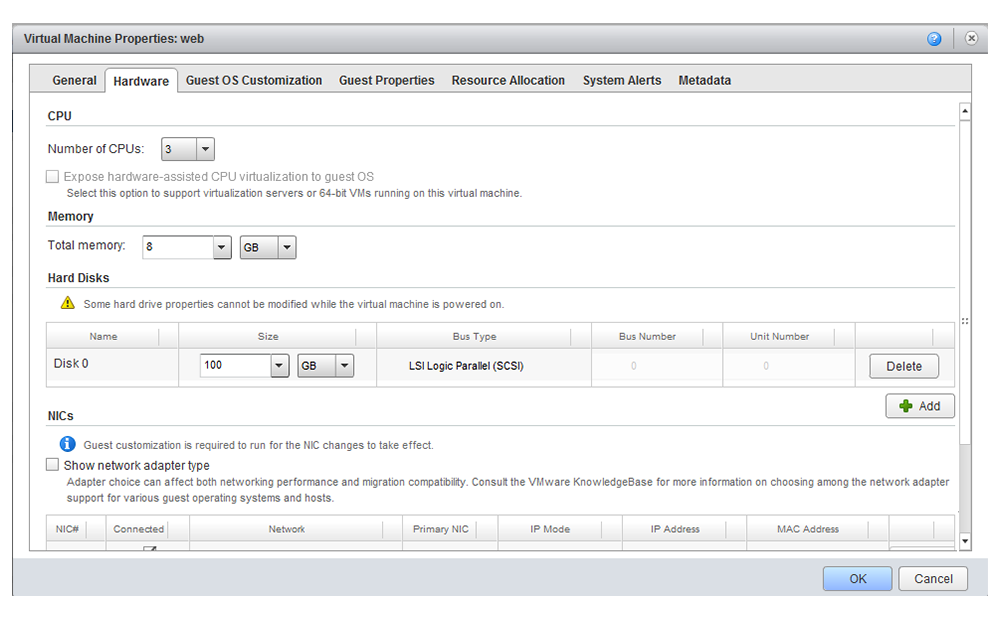Expand the Total memory value dropdown
The height and width of the screenshot is (620, 1000).
(222, 247)
